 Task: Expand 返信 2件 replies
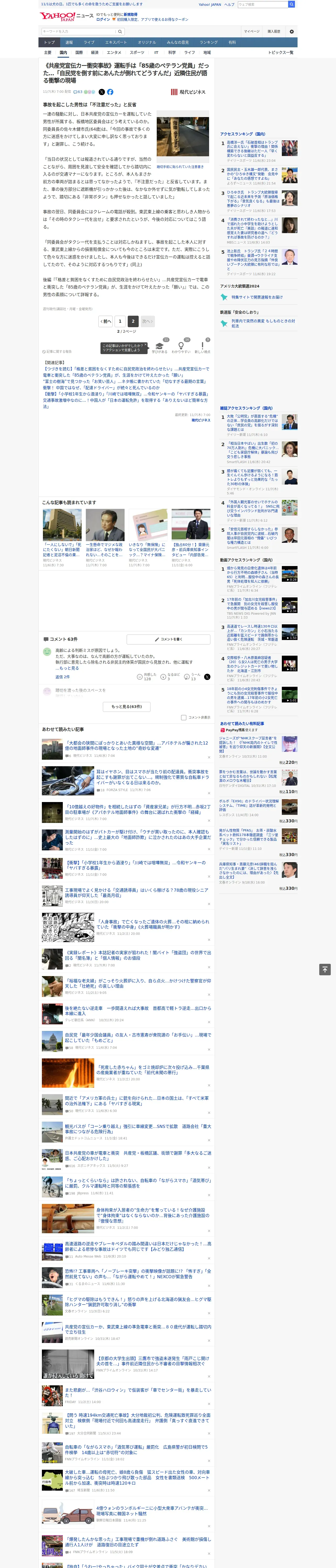62,677
